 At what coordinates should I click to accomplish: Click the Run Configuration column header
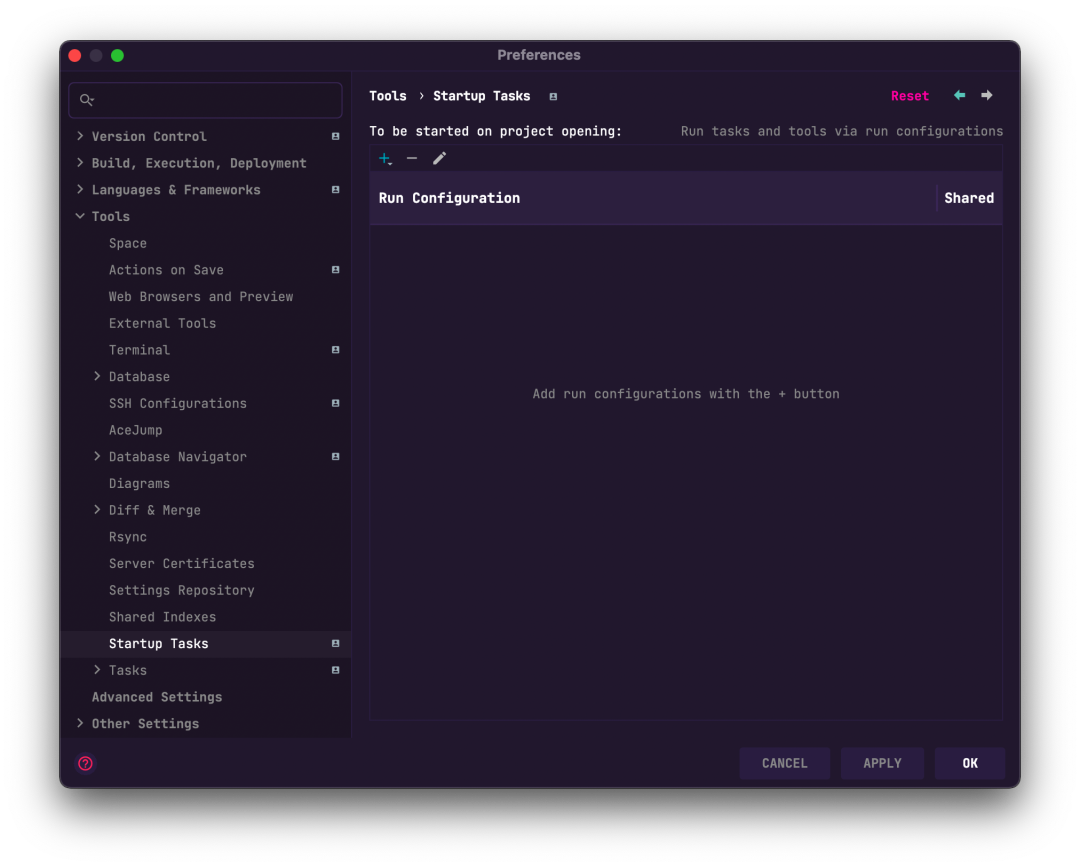click(653, 198)
